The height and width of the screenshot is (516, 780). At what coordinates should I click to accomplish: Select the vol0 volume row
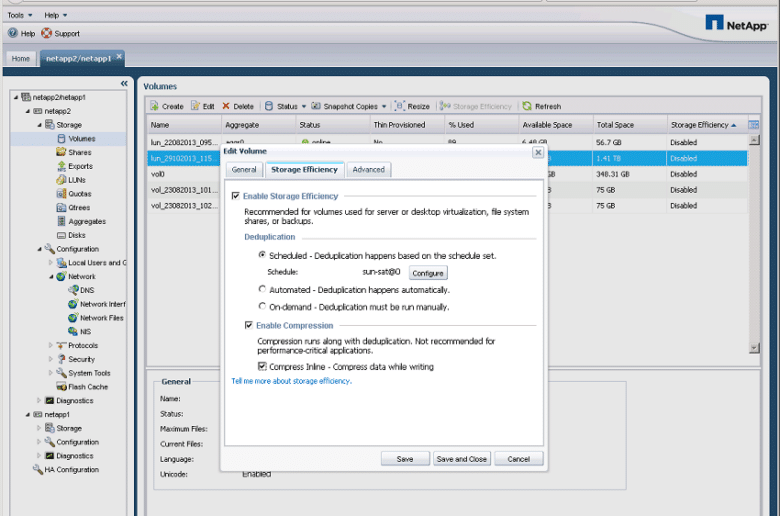pyautogui.click(x=447, y=174)
